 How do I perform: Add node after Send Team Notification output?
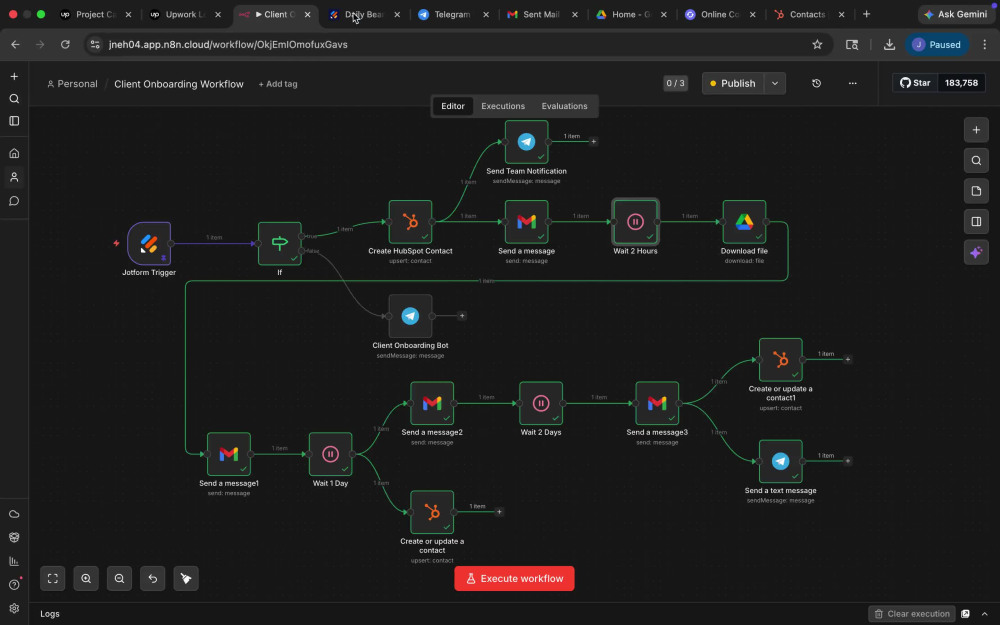pos(593,142)
